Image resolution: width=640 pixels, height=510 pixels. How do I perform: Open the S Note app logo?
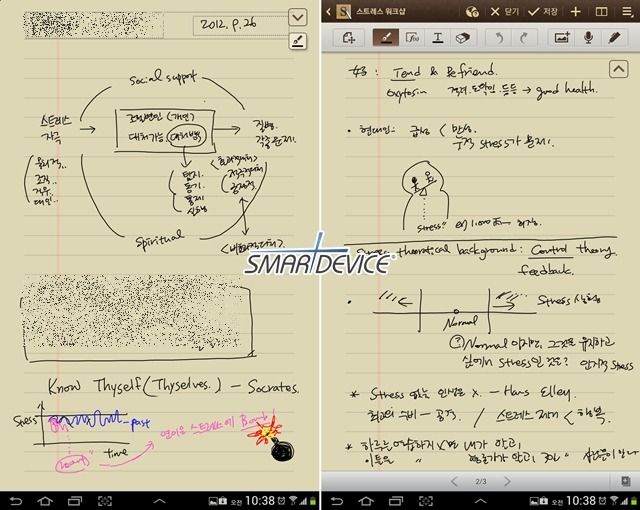(343, 12)
